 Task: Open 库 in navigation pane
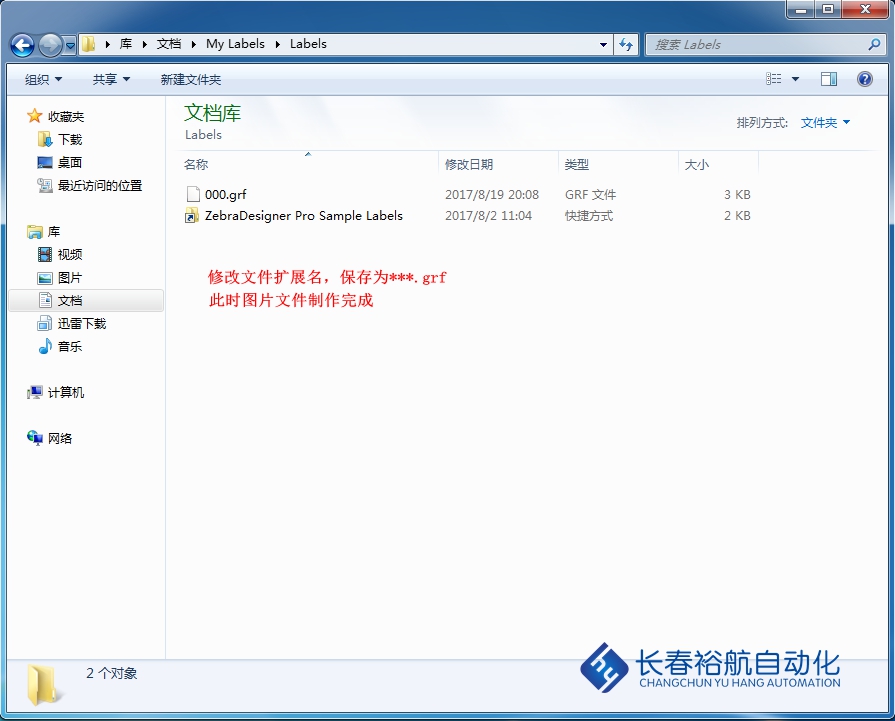[x=54, y=231]
